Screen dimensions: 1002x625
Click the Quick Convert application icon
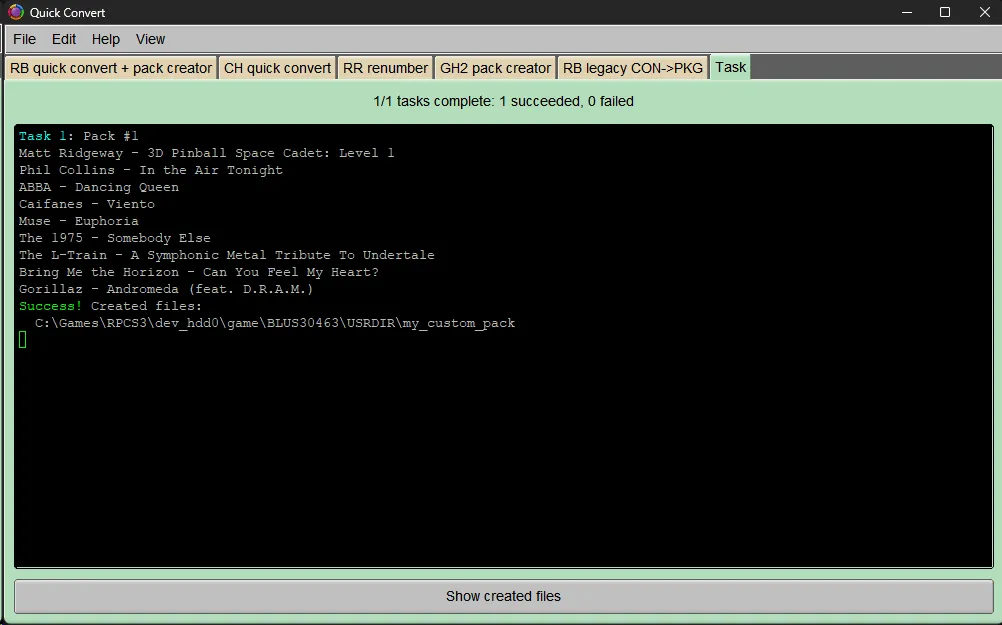point(14,12)
